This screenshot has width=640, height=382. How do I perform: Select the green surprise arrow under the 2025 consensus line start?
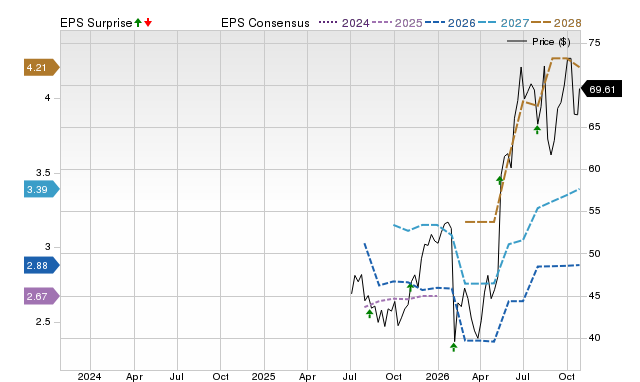pyautogui.click(x=369, y=313)
